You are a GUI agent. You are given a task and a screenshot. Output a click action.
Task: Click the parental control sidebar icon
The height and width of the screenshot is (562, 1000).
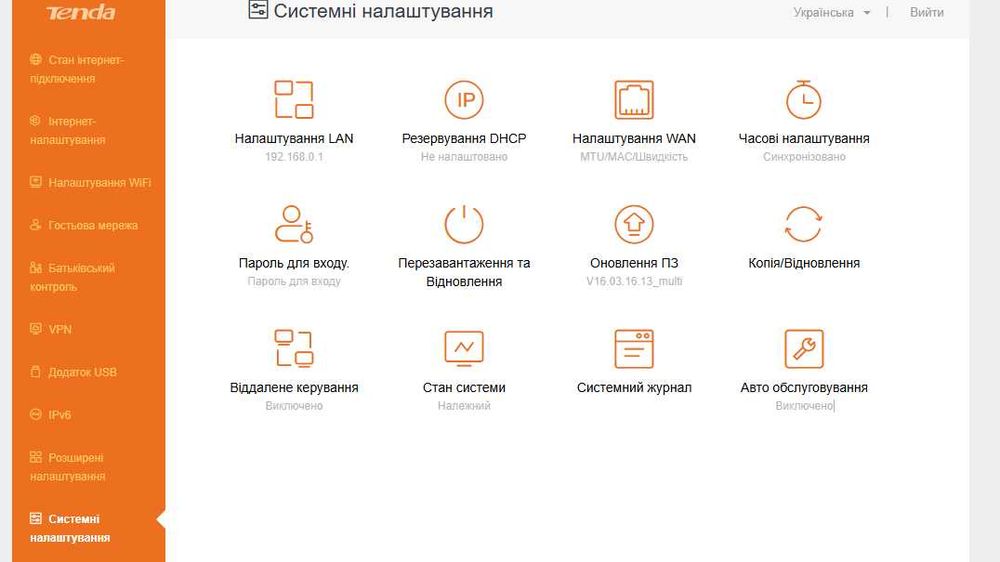36,267
